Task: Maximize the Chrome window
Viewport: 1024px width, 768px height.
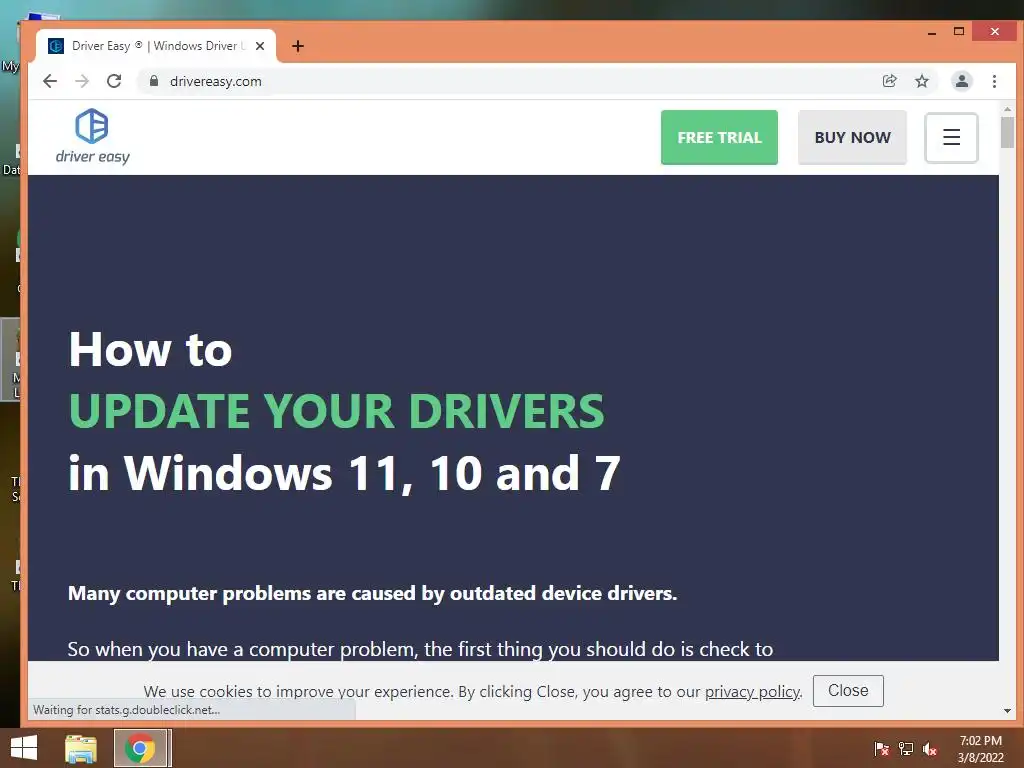Action: coord(959,31)
